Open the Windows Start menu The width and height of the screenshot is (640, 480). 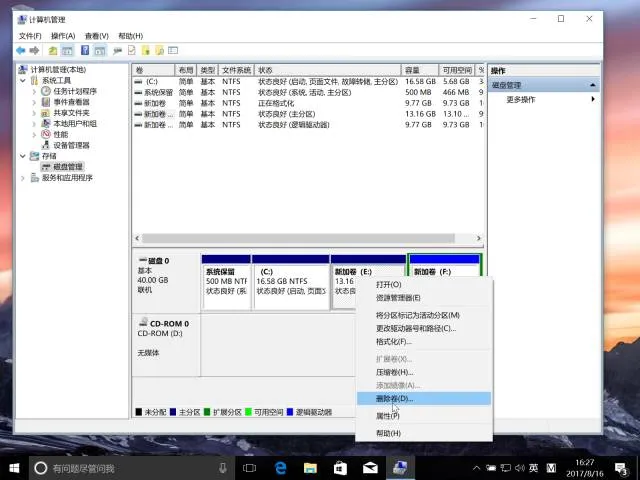[x=14, y=468]
